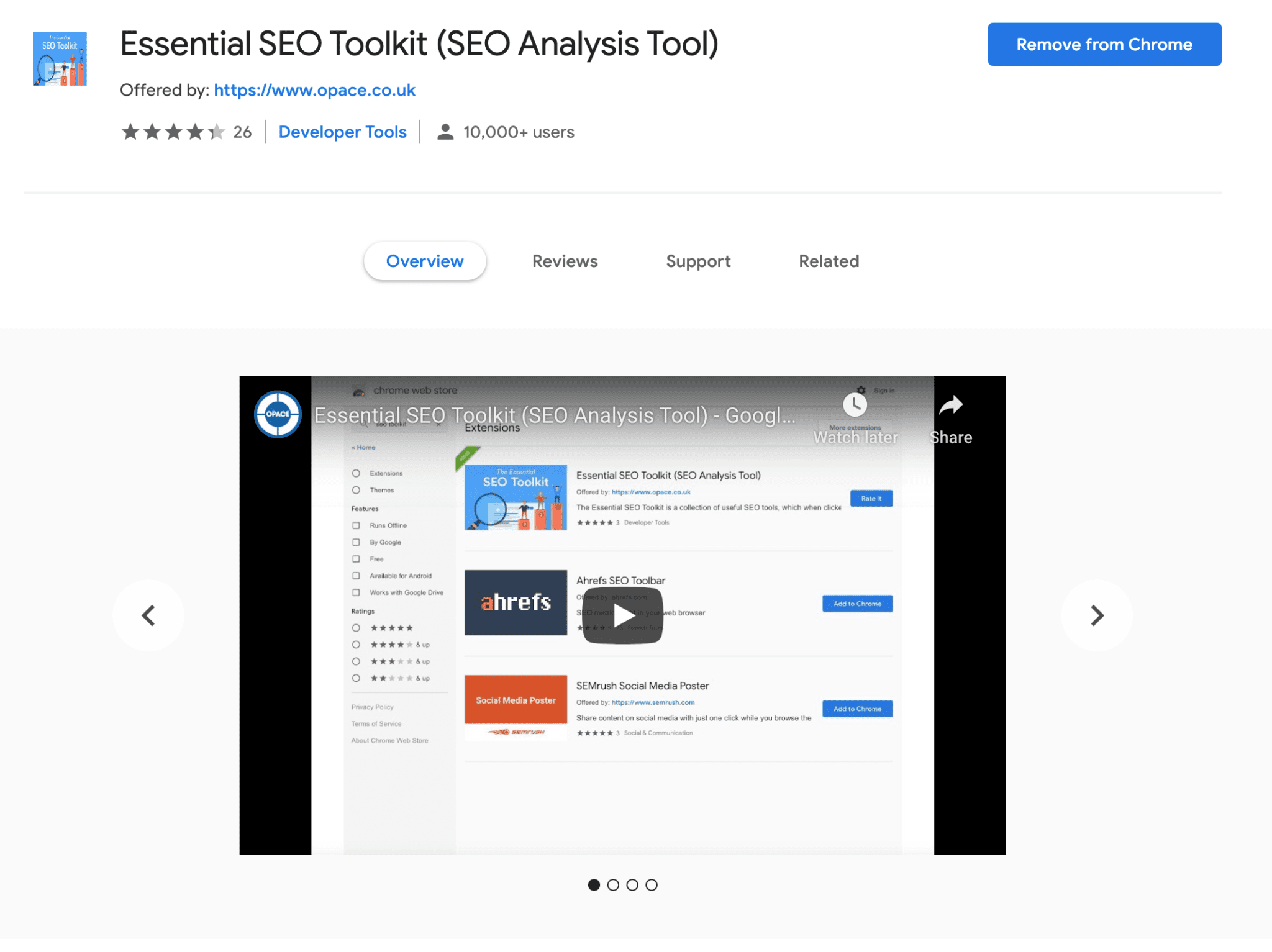Image resolution: width=1272 pixels, height=952 pixels.
Task: Check the Works with Google Drive checkbox
Action: pos(356,592)
